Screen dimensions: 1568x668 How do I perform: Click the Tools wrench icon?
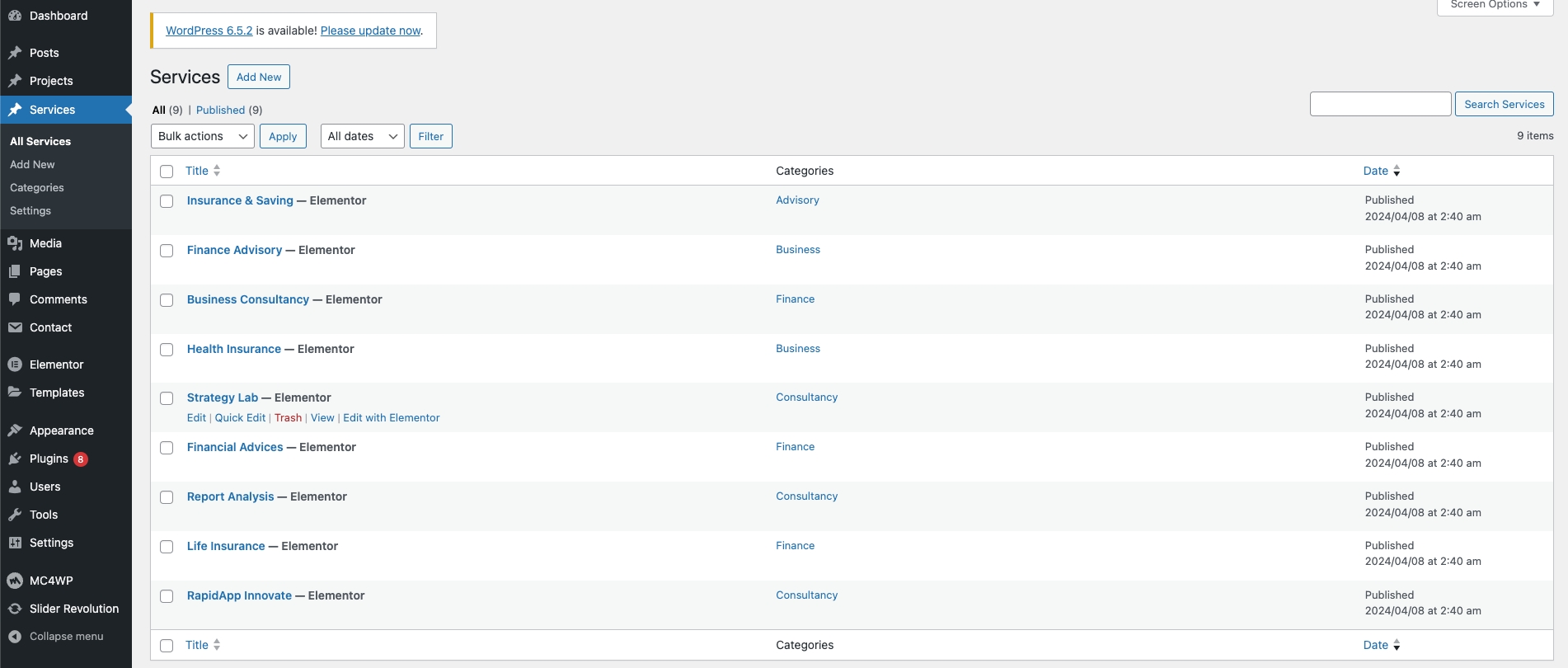[x=15, y=515]
